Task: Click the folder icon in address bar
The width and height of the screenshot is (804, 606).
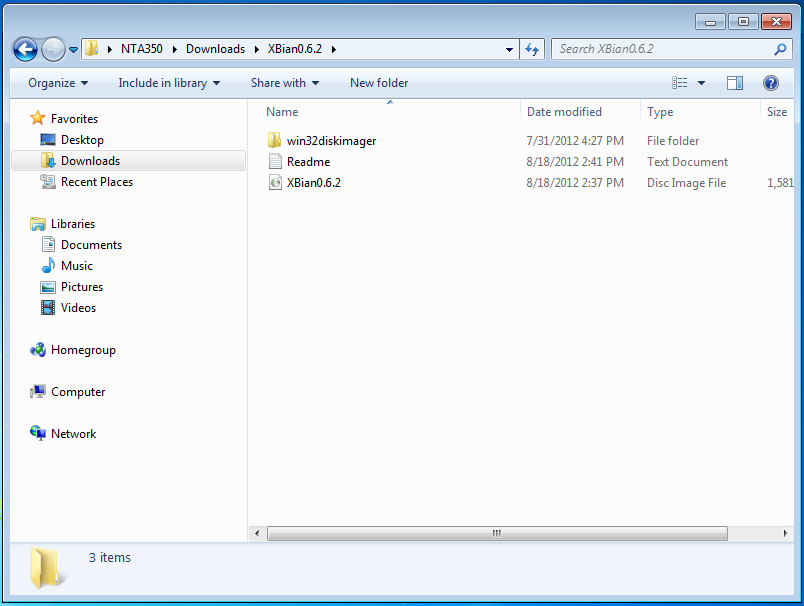Action: click(x=92, y=49)
